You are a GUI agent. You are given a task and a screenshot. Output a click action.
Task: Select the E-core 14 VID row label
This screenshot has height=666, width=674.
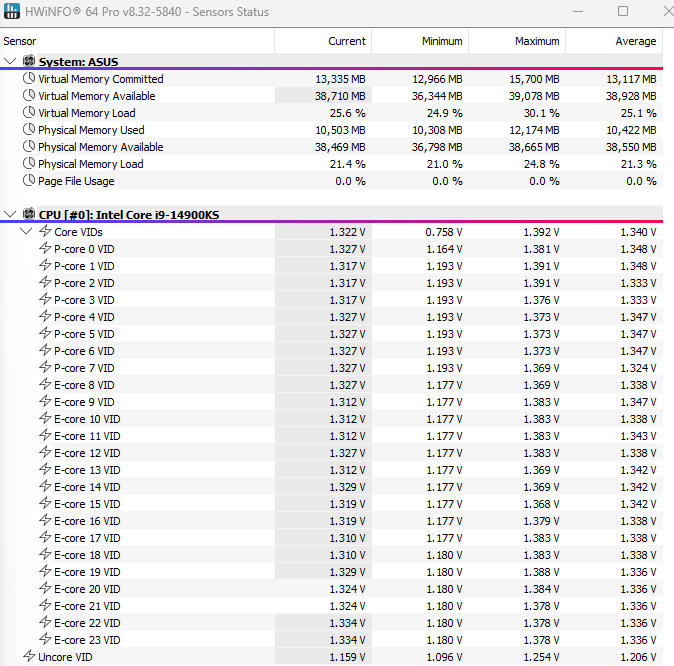[87, 487]
